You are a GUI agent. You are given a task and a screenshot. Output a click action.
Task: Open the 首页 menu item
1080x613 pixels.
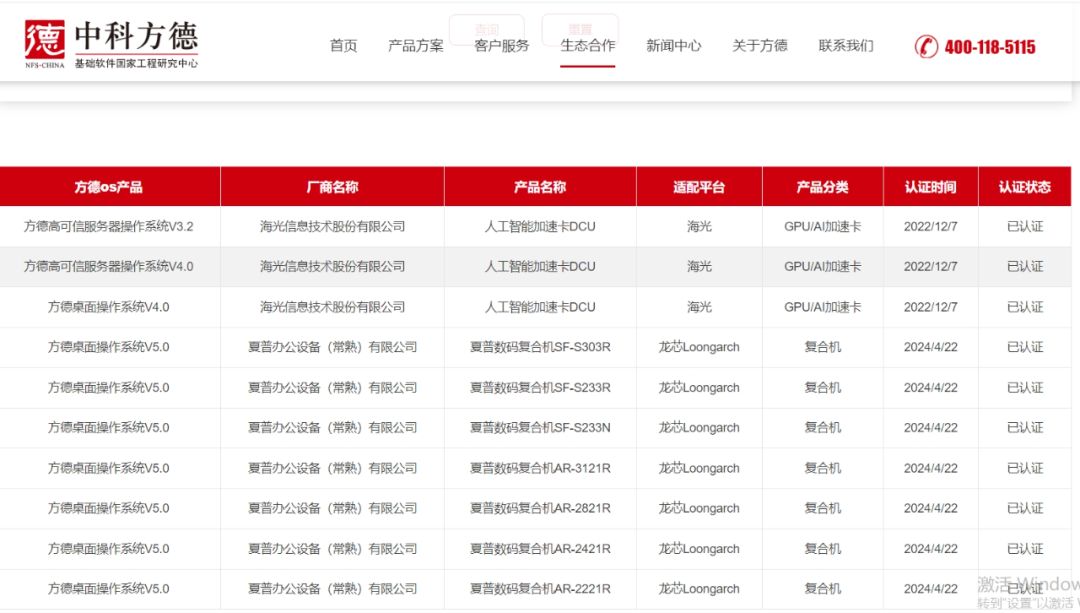(344, 45)
